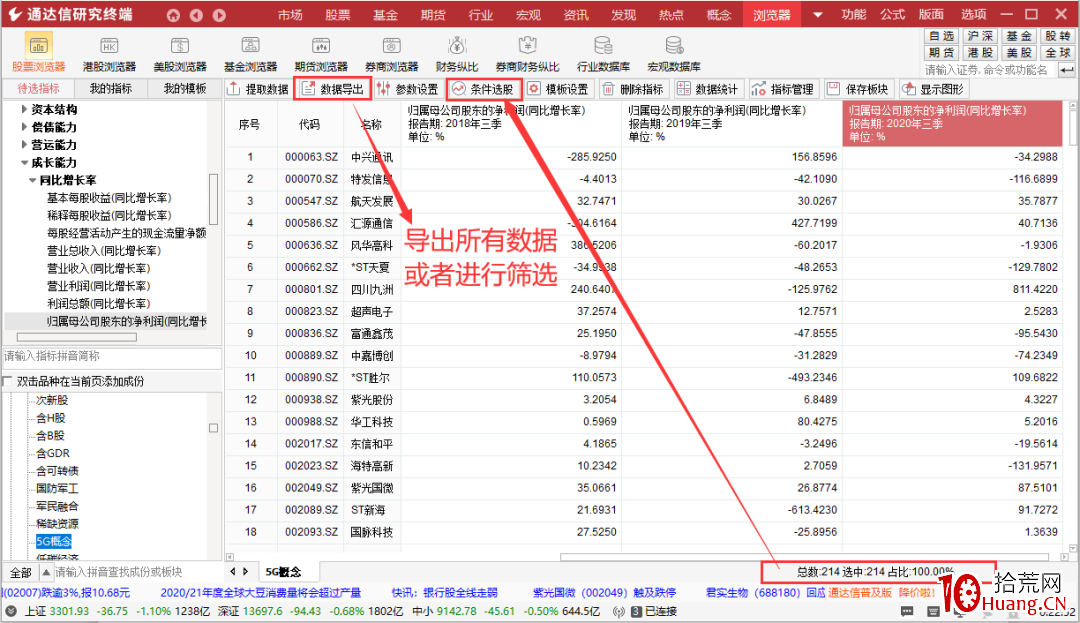1080x623 pixels.
Task: Switch to the 期货 menu tab
Action: 433,14
